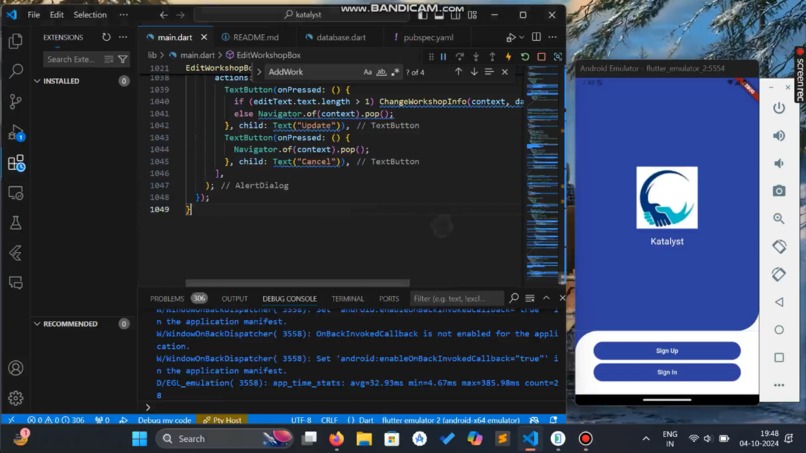Image resolution: width=806 pixels, height=453 pixels.
Task: Switch to the OUTPUT panel tab
Action: 234,299
